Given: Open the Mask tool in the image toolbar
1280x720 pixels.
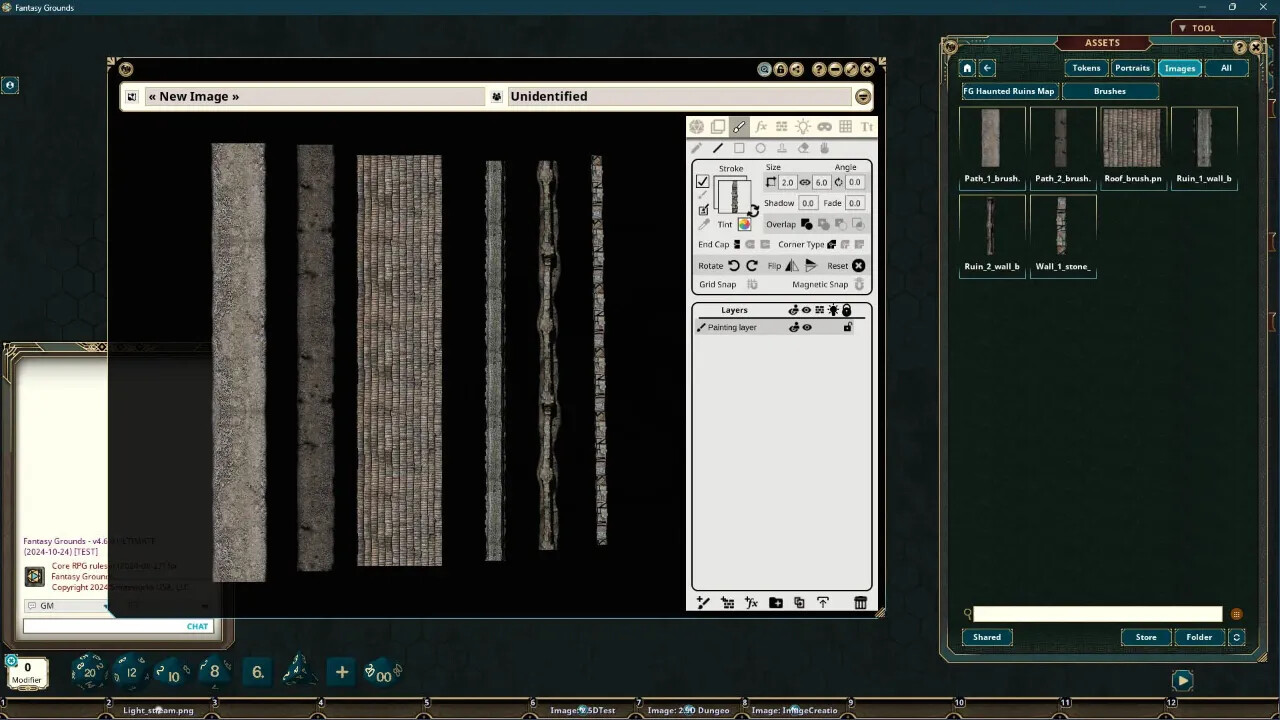Looking at the screenshot, I should coord(824,127).
